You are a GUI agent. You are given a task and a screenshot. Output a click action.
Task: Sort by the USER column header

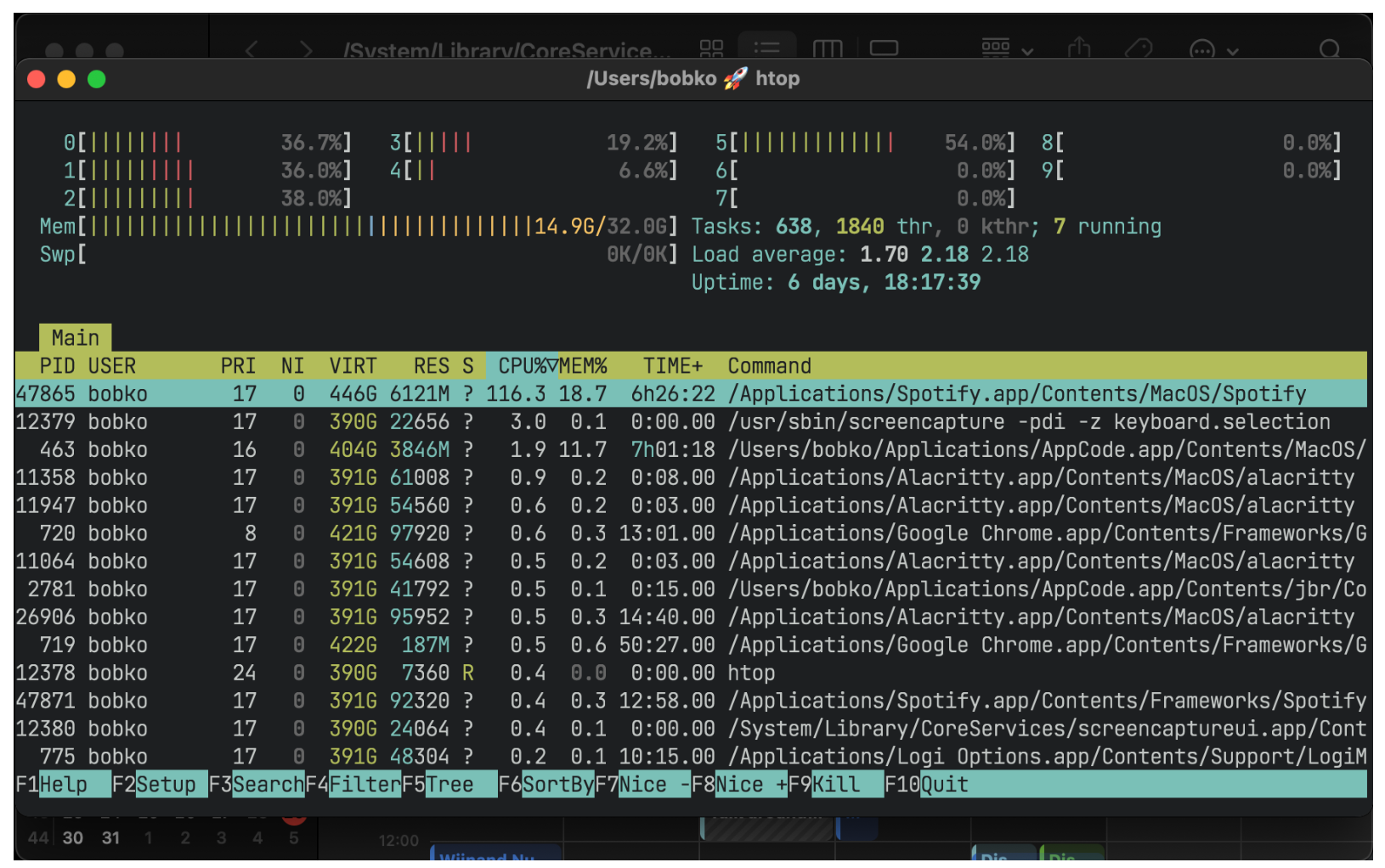pos(112,366)
